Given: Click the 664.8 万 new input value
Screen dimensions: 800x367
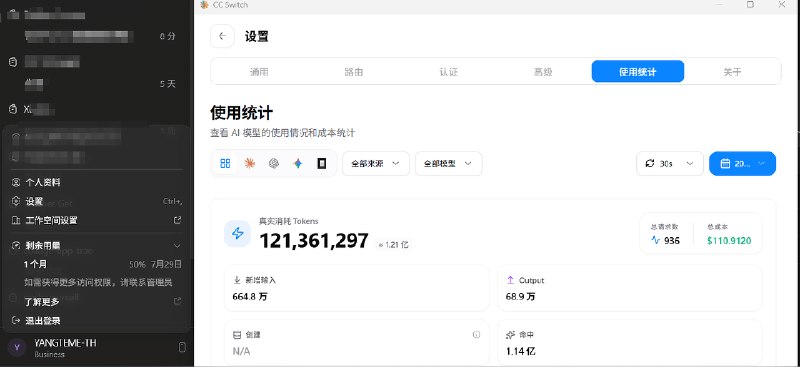Looking at the screenshot, I should (x=250, y=296).
